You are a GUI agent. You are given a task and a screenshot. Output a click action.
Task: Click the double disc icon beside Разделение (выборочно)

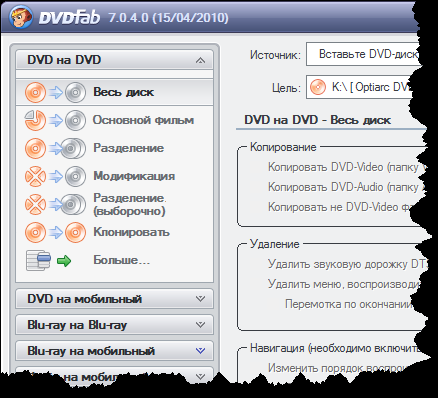coord(73,204)
